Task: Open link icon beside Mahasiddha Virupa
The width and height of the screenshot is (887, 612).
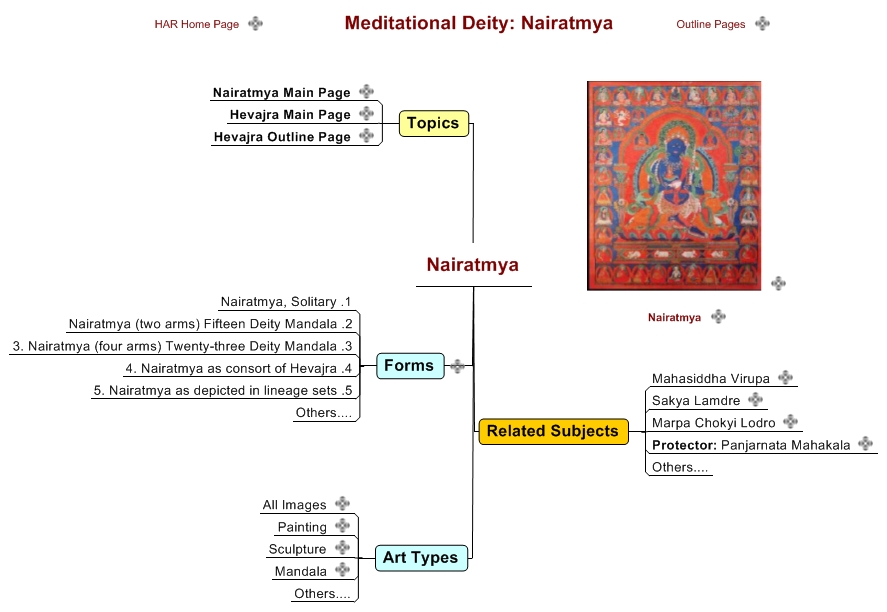Action: [x=785, y=377]
